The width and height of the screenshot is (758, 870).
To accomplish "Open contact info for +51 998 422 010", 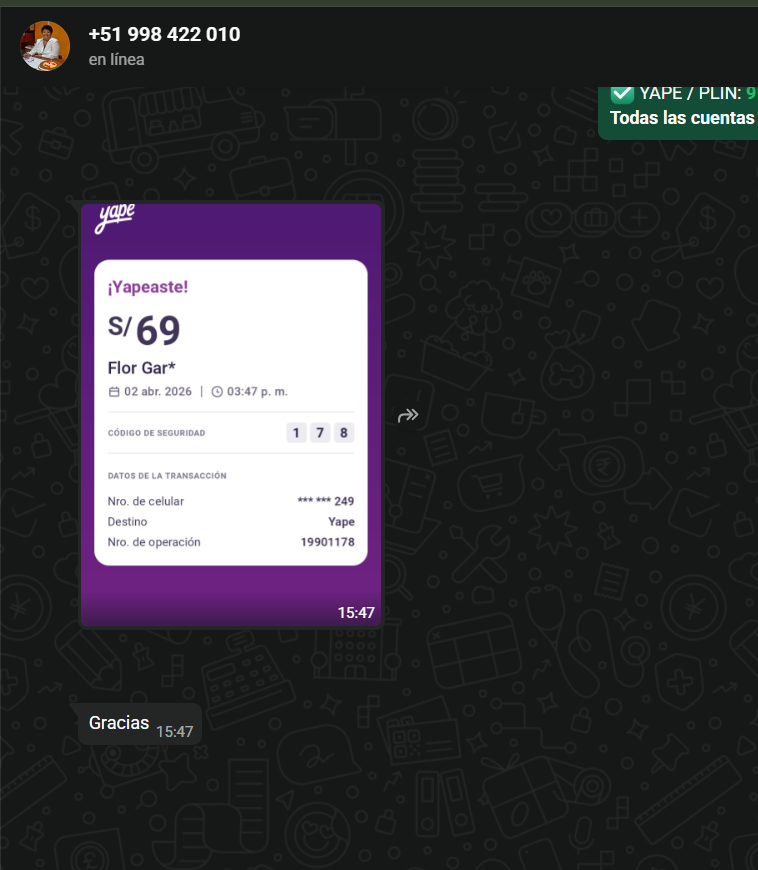I will click(164, 34).
